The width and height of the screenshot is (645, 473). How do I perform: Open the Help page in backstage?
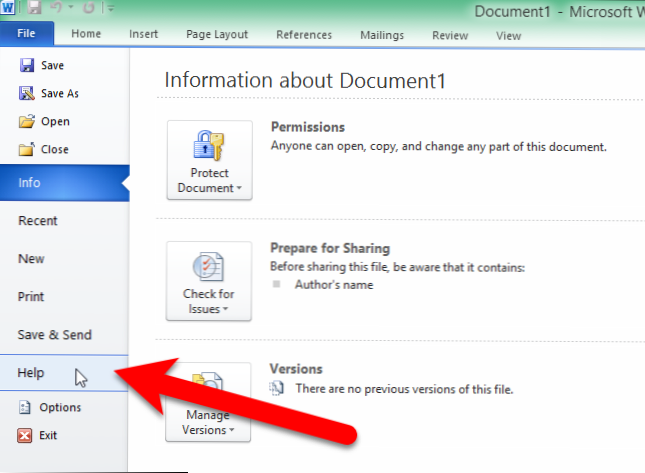(x=64, y=373)
